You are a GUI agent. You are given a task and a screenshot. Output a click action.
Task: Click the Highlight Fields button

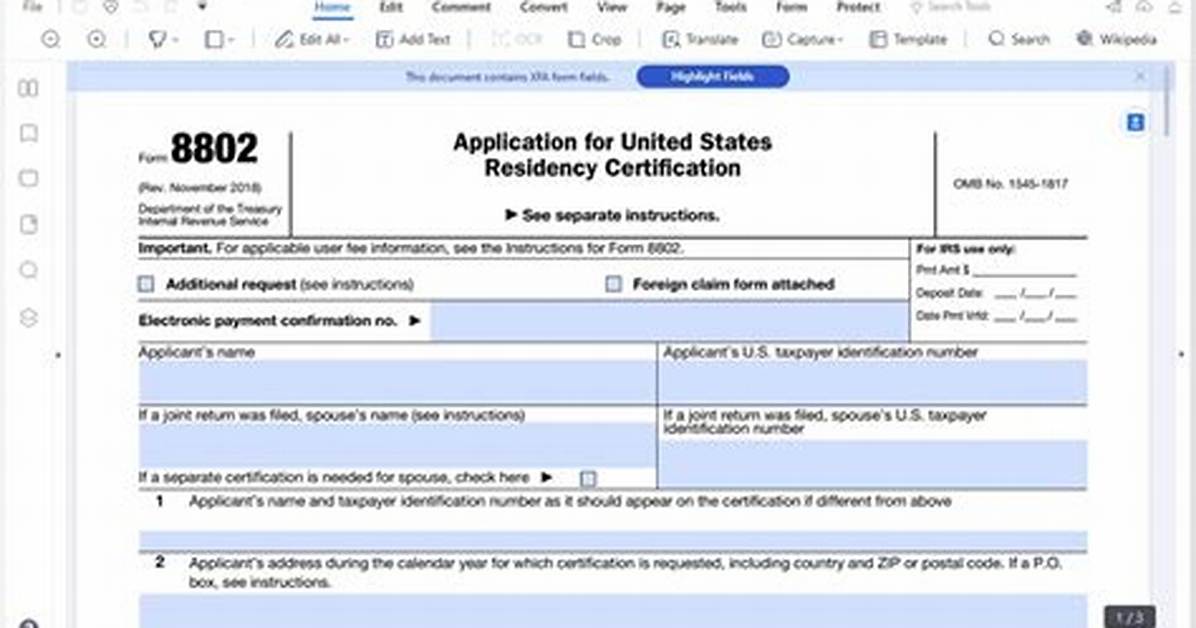pyautogui.click(x=712, y=76)
